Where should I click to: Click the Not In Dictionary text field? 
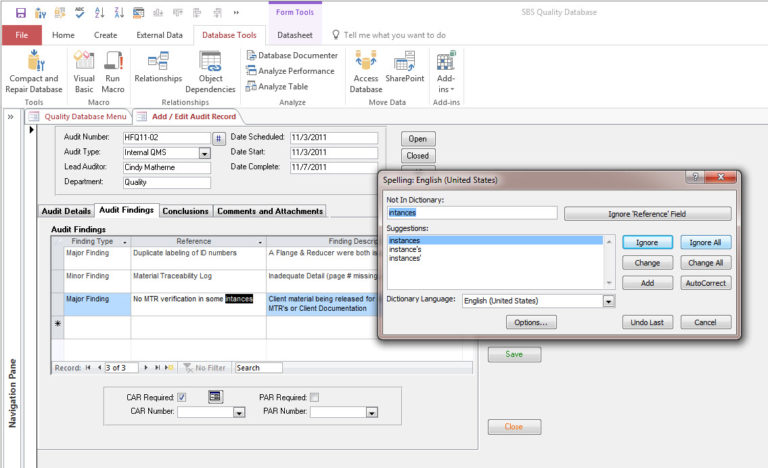coord(470,213)
